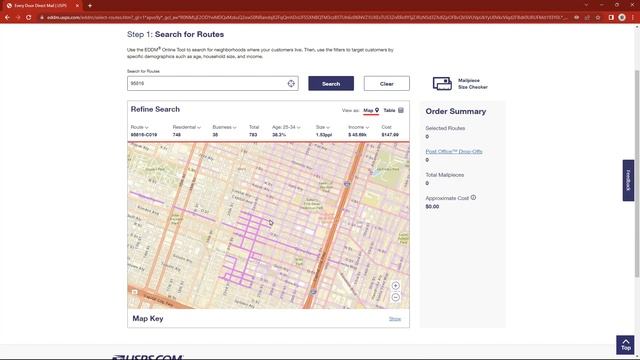
Task: Bookmark this page with the star icon
Action: coord(598,18)
